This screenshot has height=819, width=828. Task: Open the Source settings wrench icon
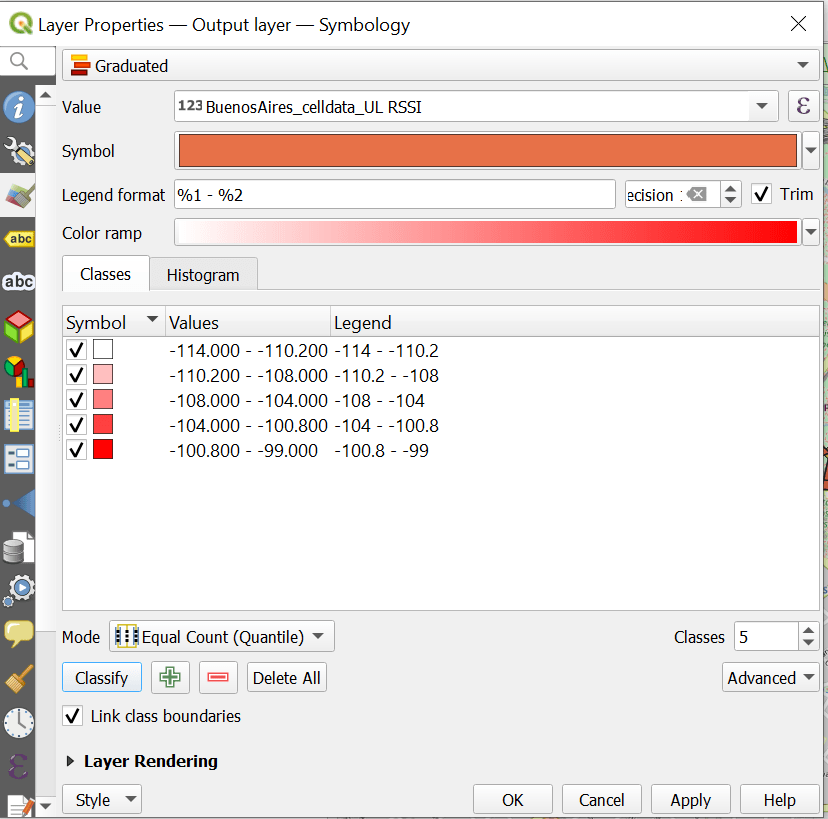(x=18, y=151)
